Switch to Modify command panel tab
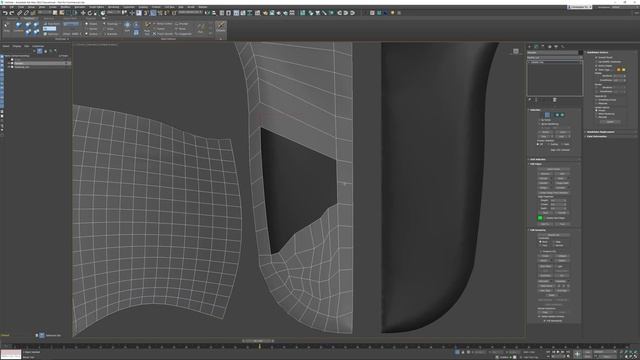 (x=536, y=47)
